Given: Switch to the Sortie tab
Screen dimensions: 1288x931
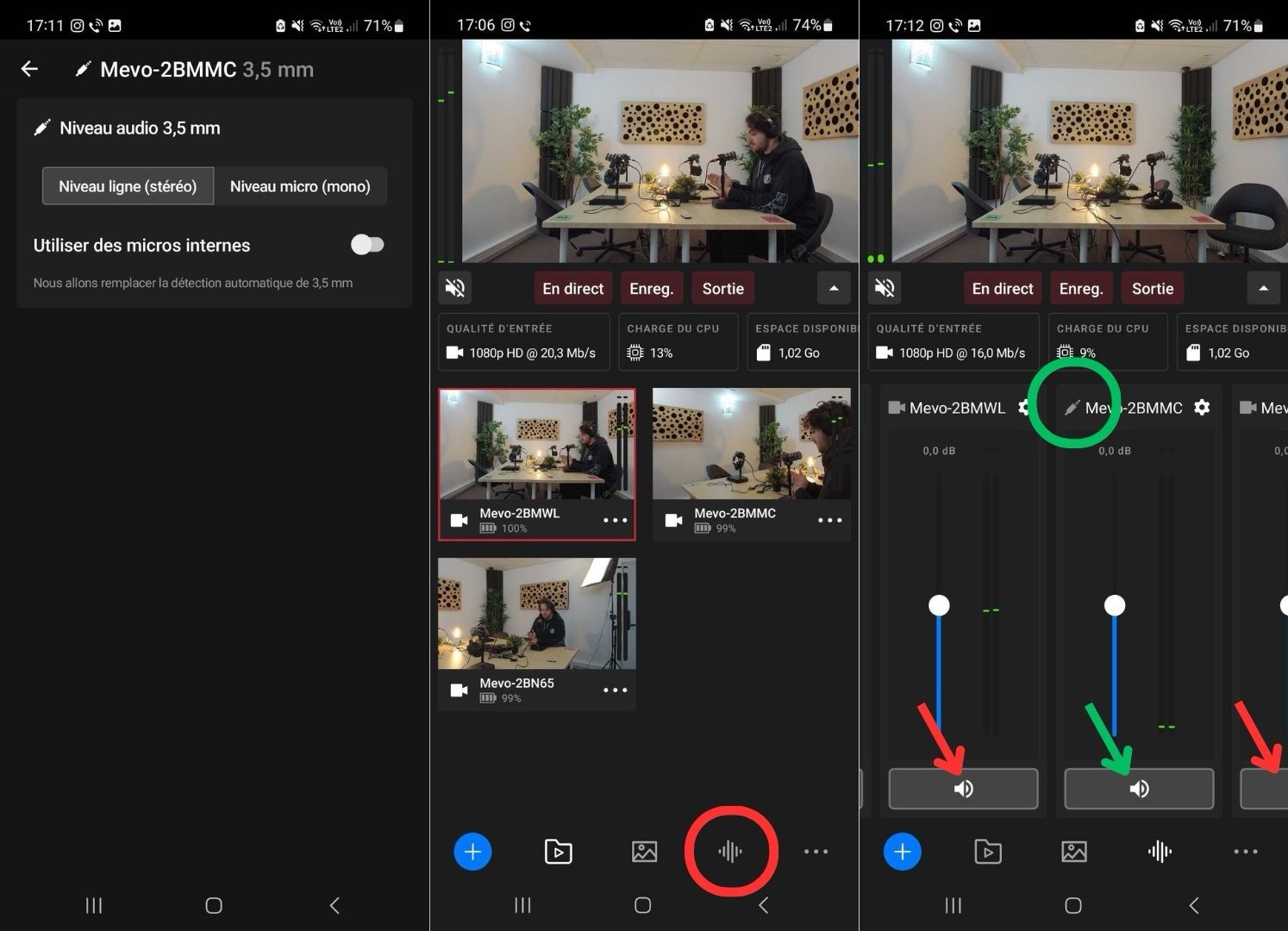Looking at the screenshot, I should point(722,287).
